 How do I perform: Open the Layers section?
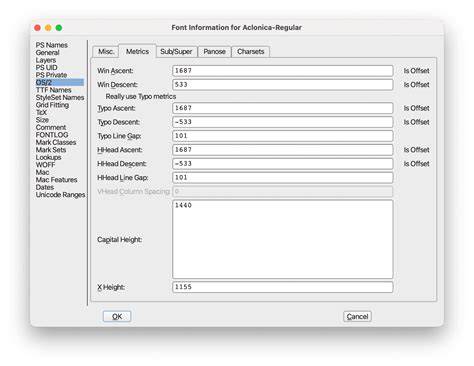(x=46, y=60)
